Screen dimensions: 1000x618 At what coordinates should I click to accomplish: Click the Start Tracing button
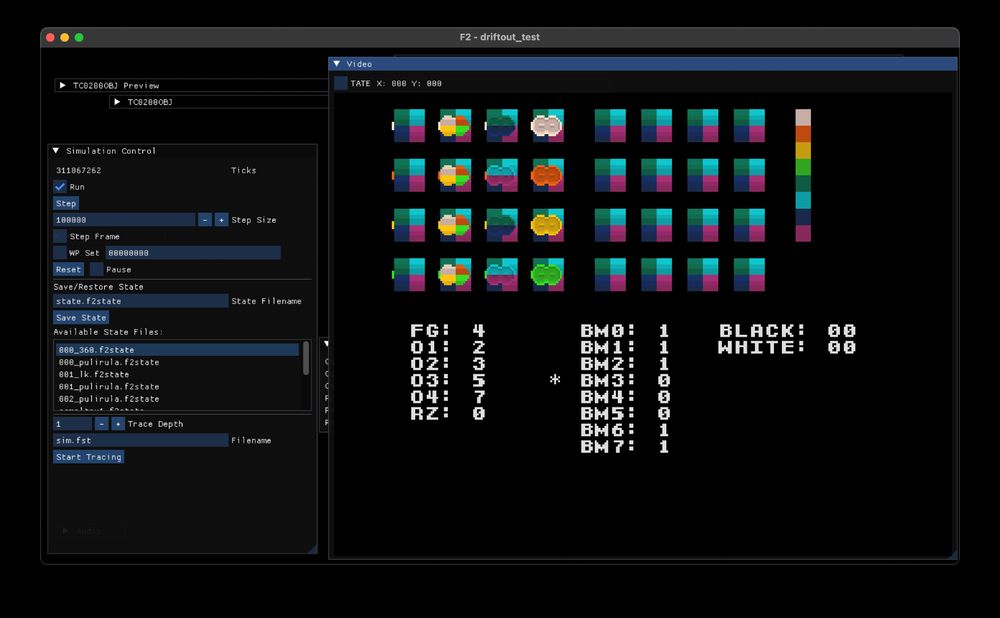coord(88,457)
